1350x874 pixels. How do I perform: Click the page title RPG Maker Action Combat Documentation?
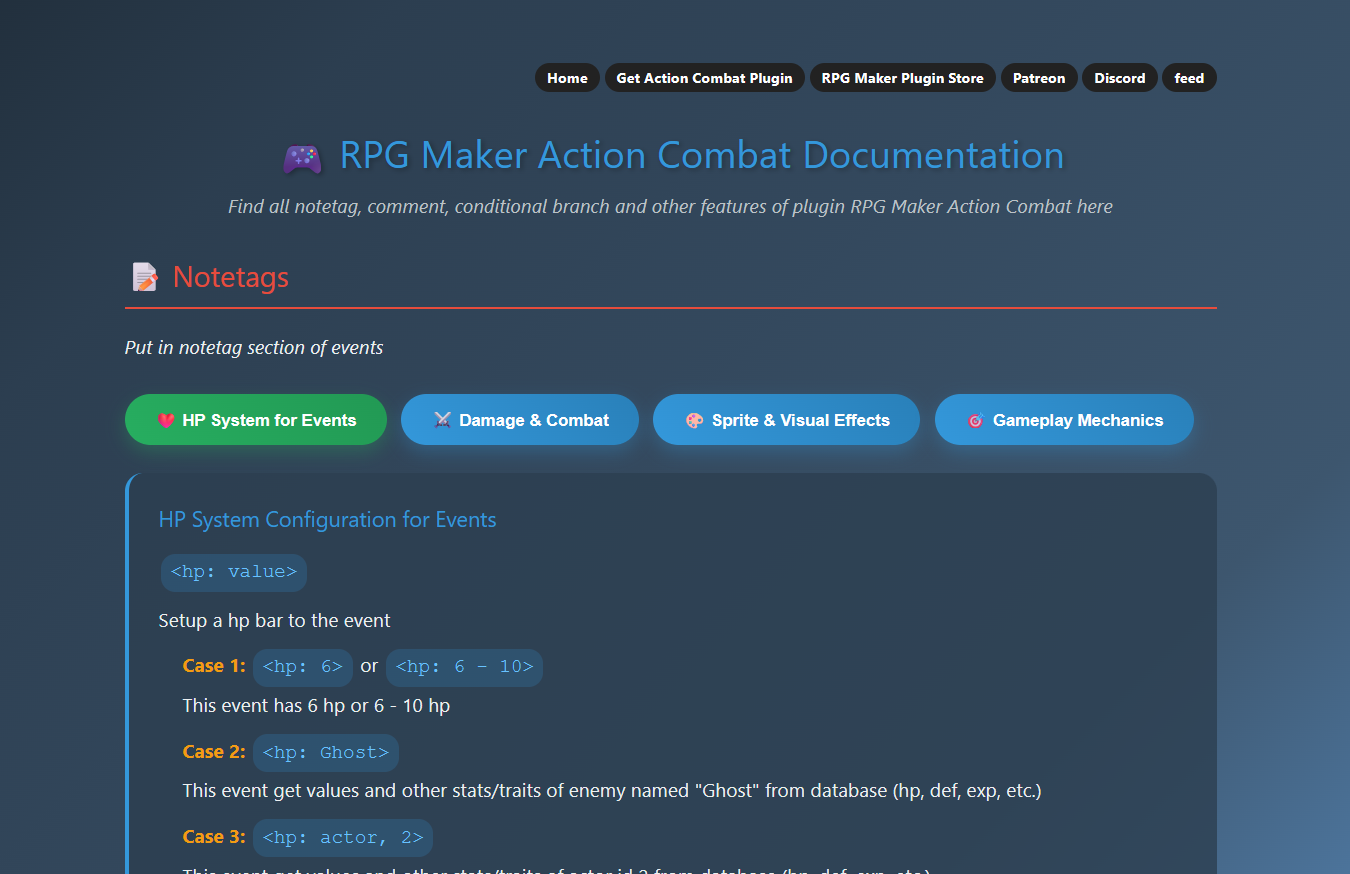tap(702, 155)
